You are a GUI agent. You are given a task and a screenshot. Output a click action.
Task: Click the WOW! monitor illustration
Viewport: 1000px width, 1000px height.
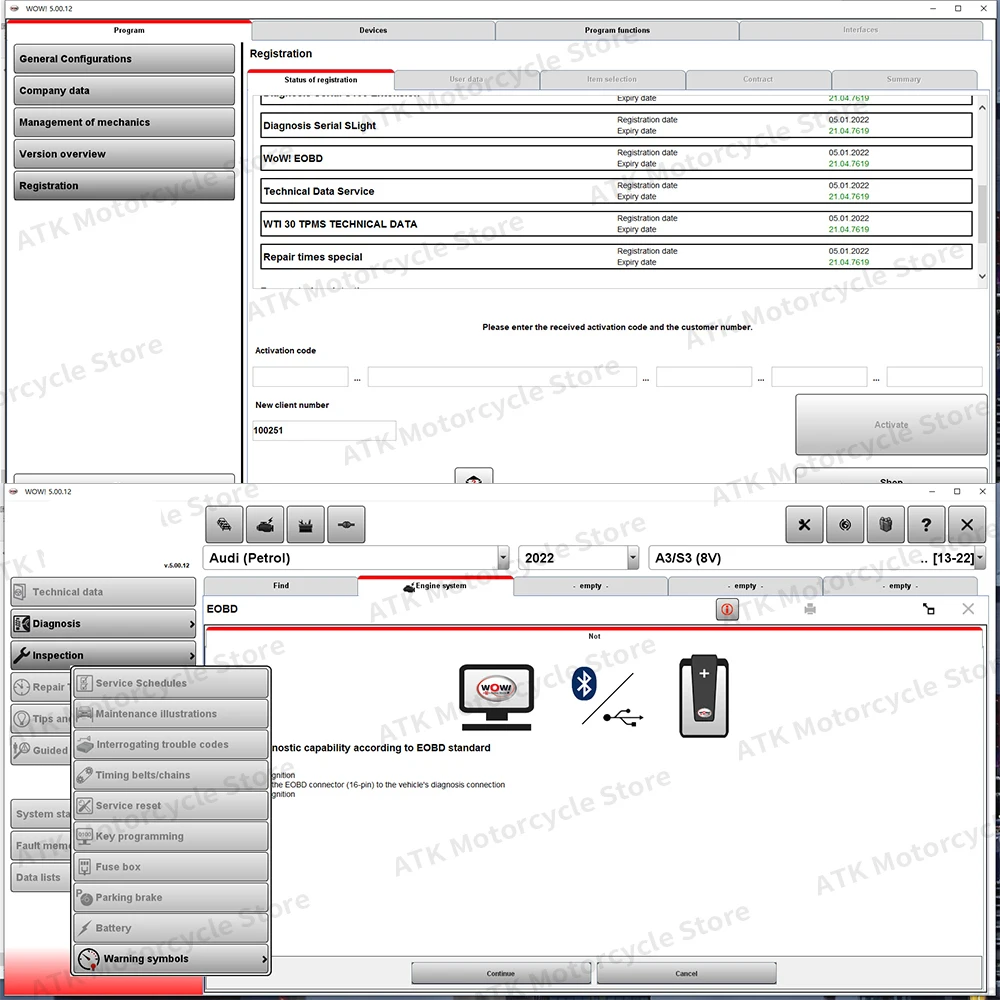point(496,697)
